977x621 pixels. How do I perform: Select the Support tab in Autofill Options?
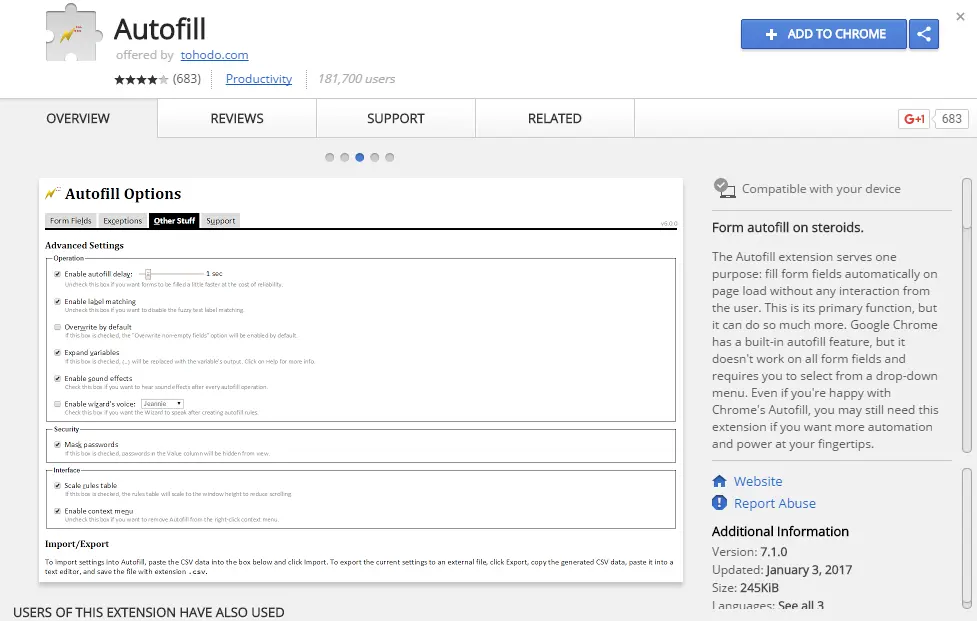coord(221,220)
